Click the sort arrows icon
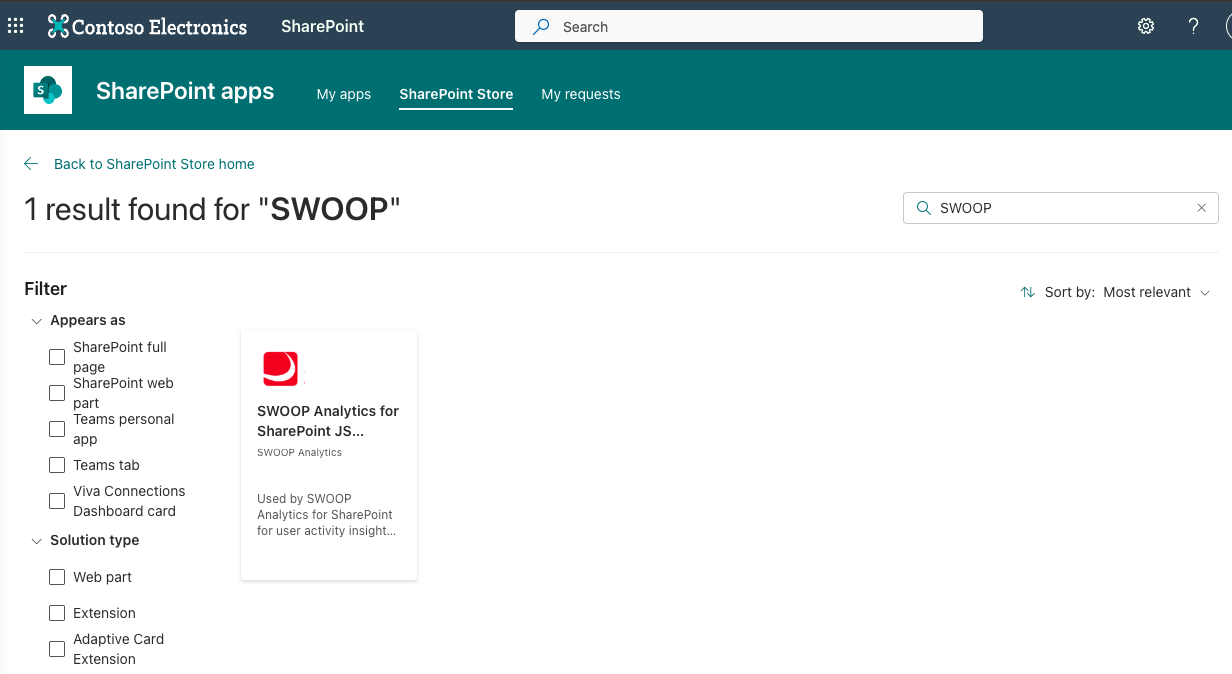The height and width of the screenshot is (674, 1232). [1027, 292]
